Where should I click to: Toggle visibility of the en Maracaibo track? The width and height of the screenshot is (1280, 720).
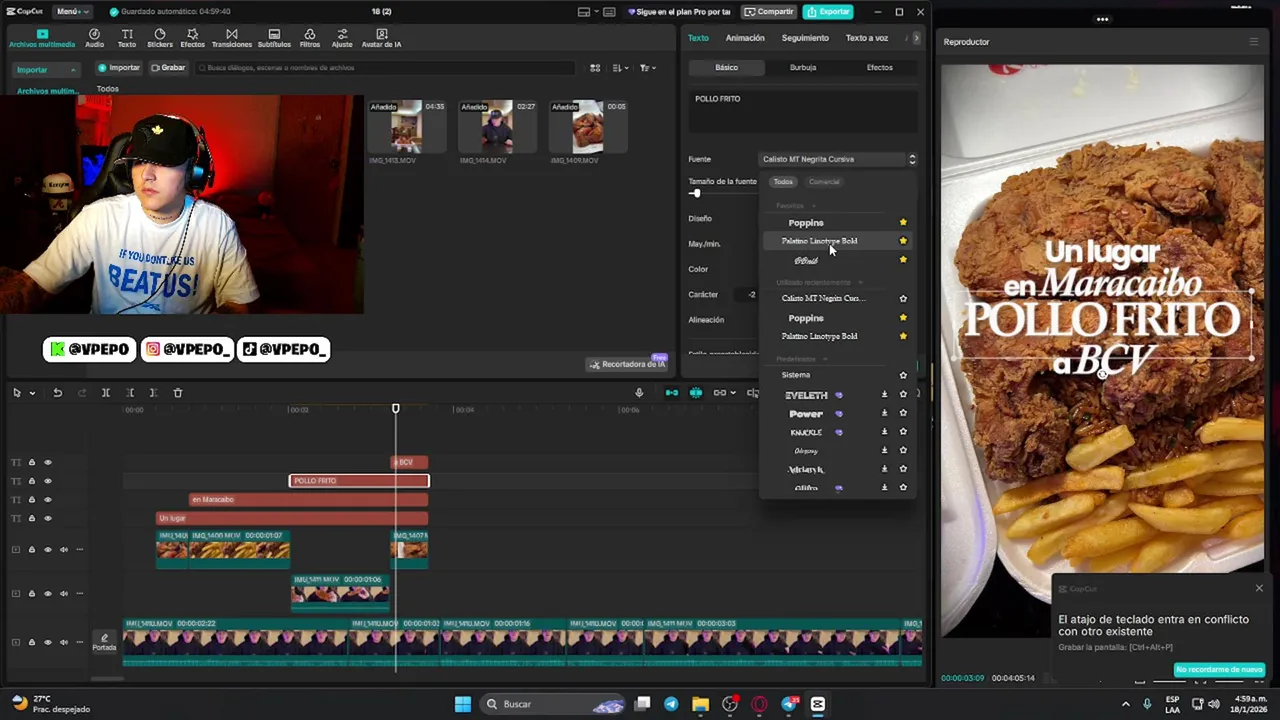coord(47,500)
